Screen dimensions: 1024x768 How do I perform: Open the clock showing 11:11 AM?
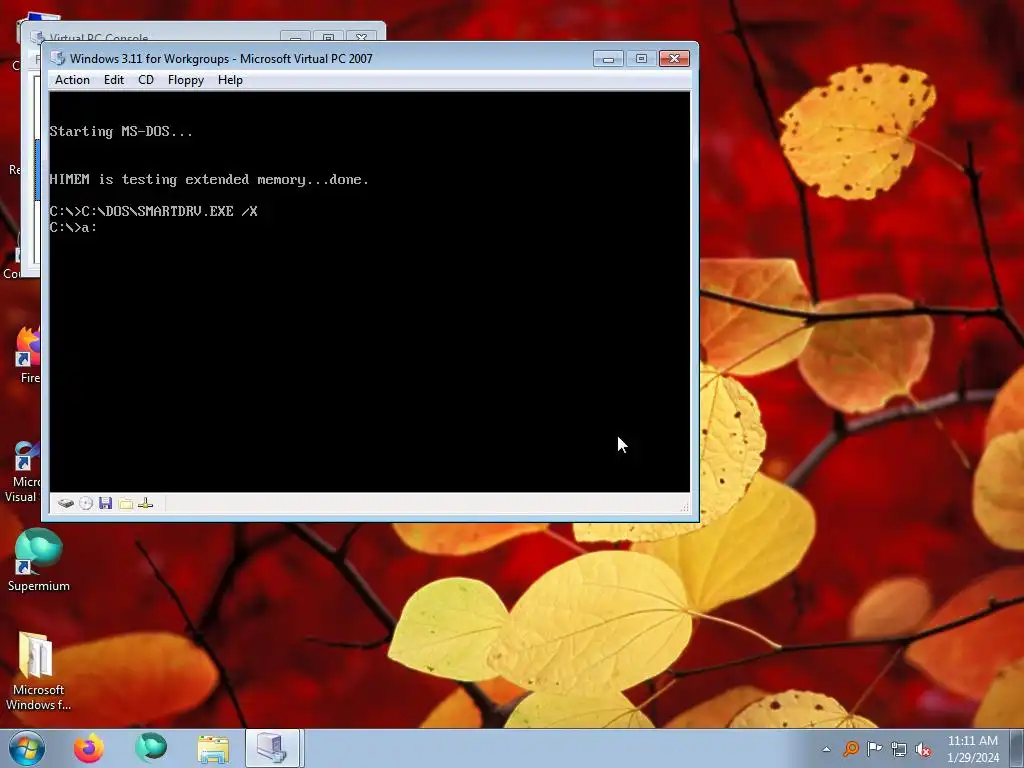coord(973,749)
